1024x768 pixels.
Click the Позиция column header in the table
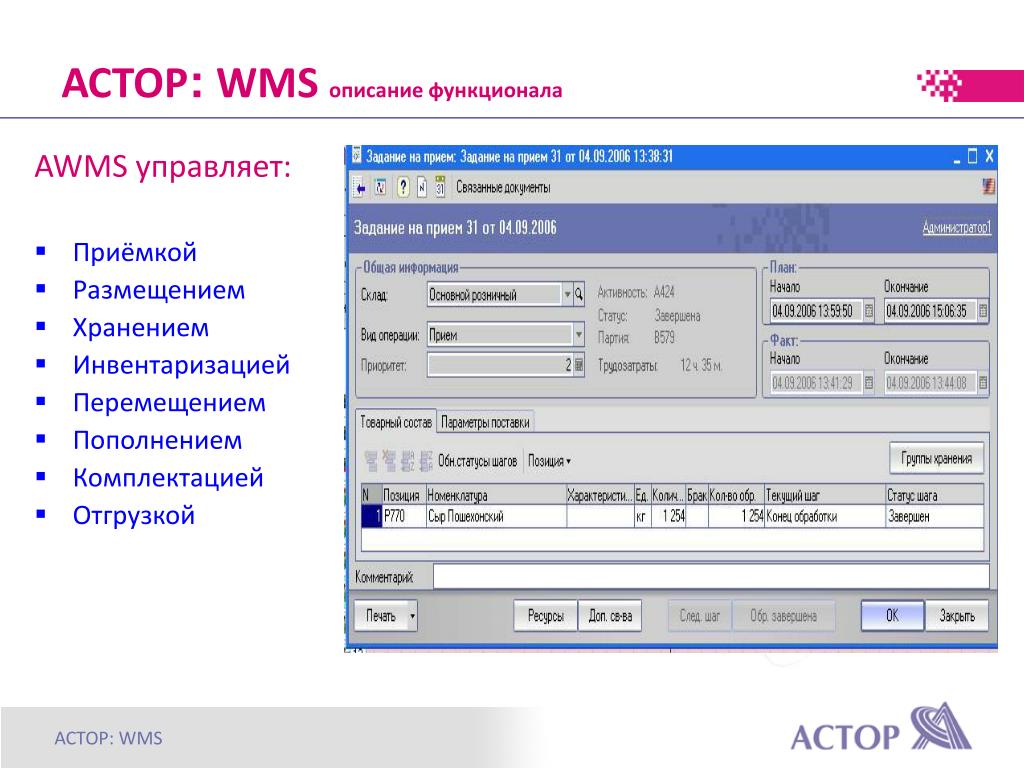coord(404,496)
